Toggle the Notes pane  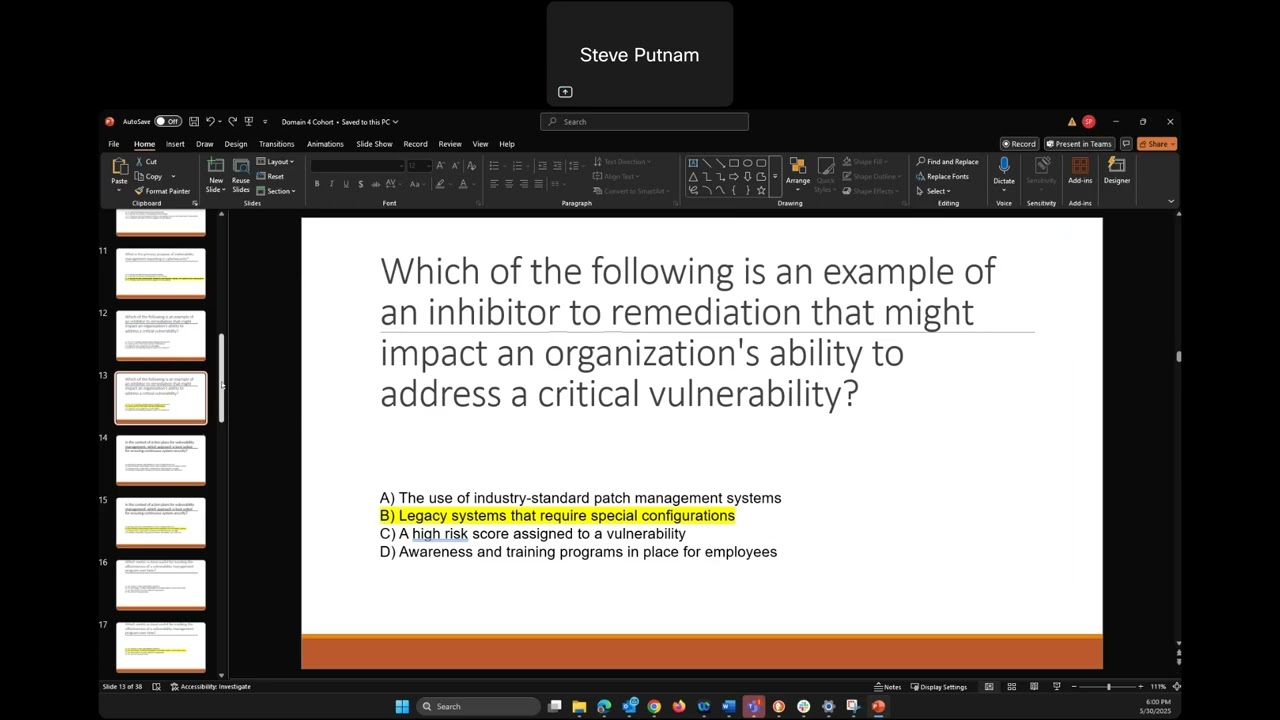[888, 687]
